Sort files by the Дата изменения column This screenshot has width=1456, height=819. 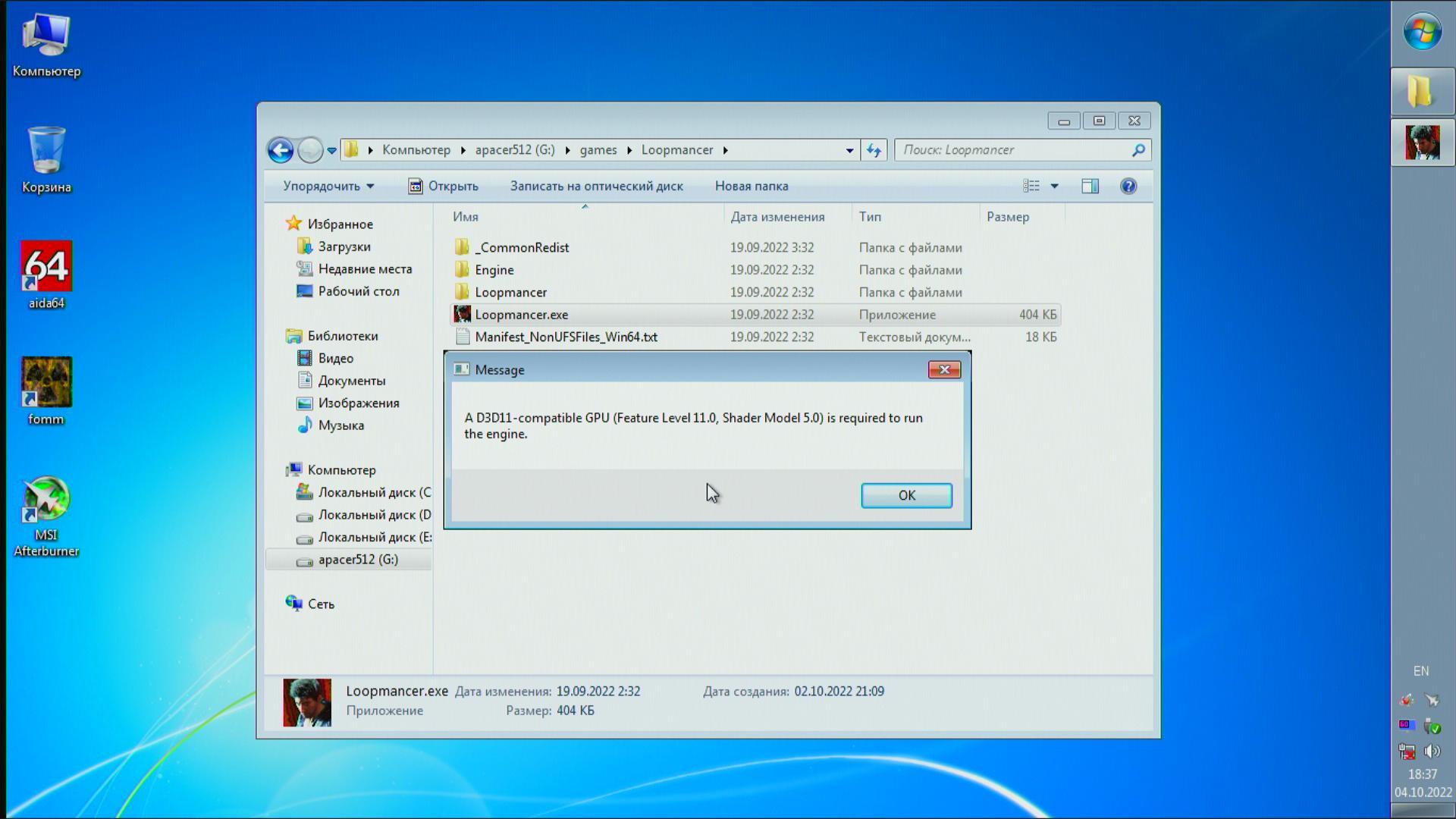(x=777, y=217)
